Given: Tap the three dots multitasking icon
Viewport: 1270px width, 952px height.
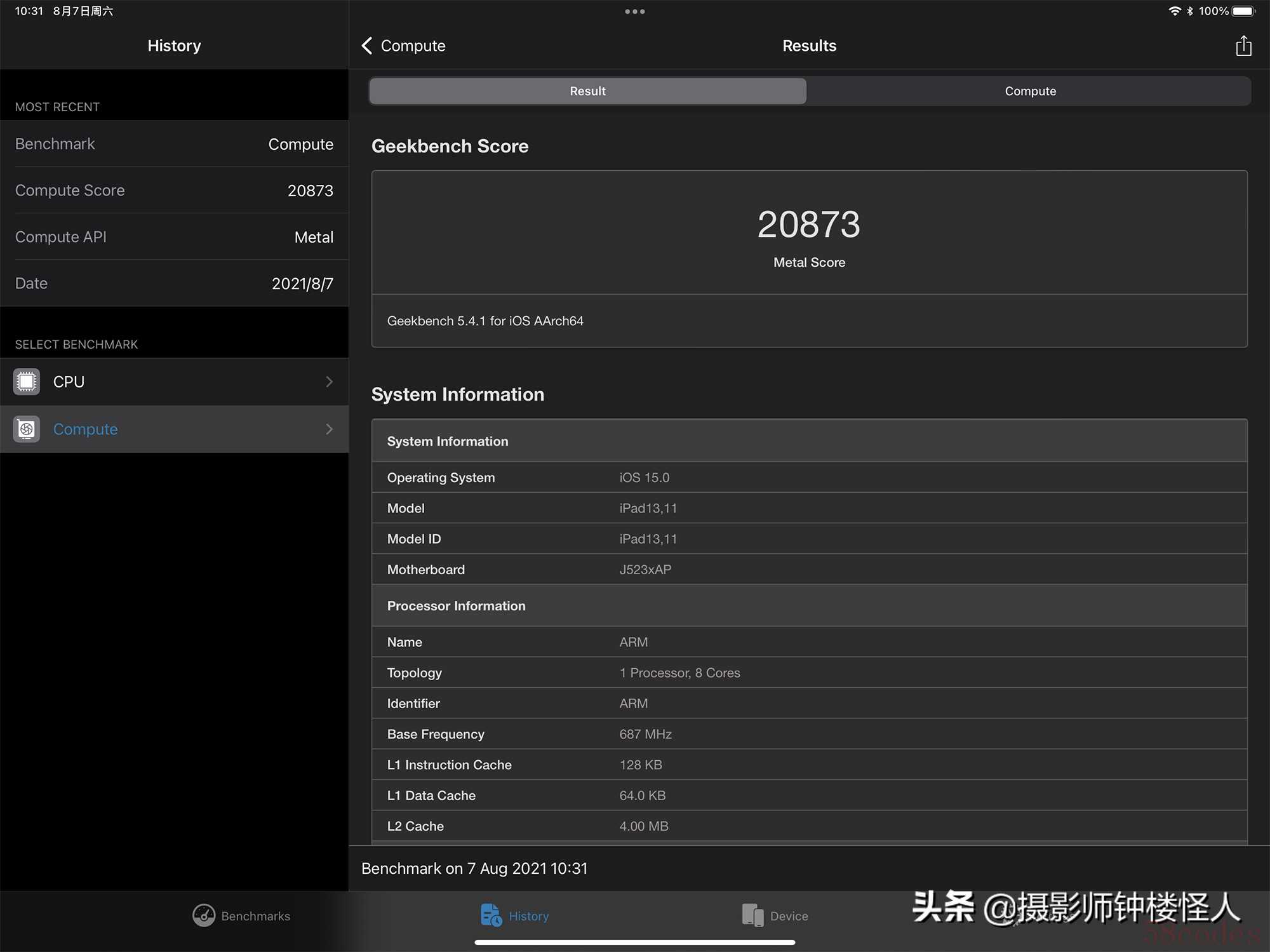Looking at the screenshot, I should (634, 11).
